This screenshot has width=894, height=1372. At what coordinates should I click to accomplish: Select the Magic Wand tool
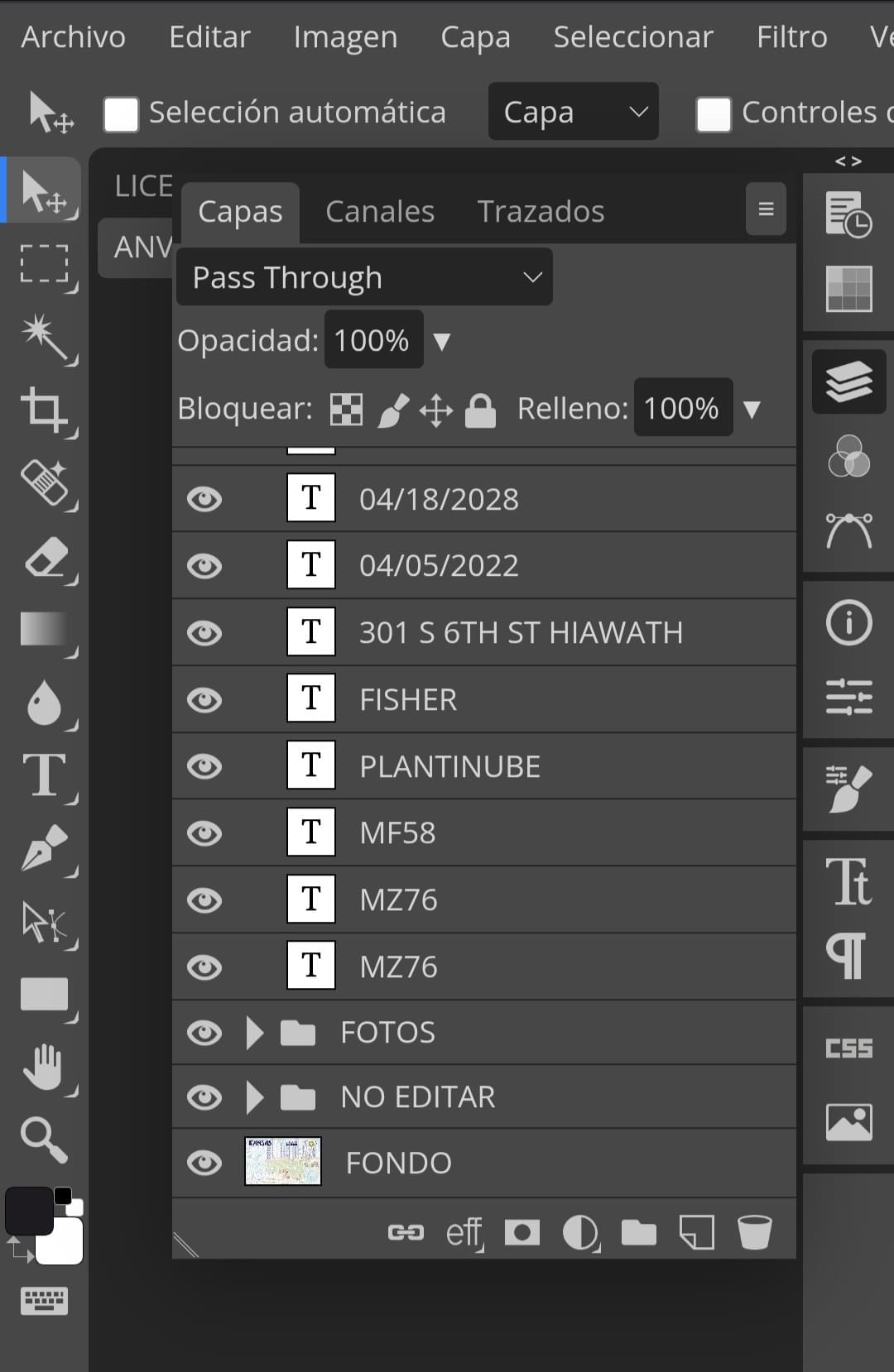click(x=45, y=338)
